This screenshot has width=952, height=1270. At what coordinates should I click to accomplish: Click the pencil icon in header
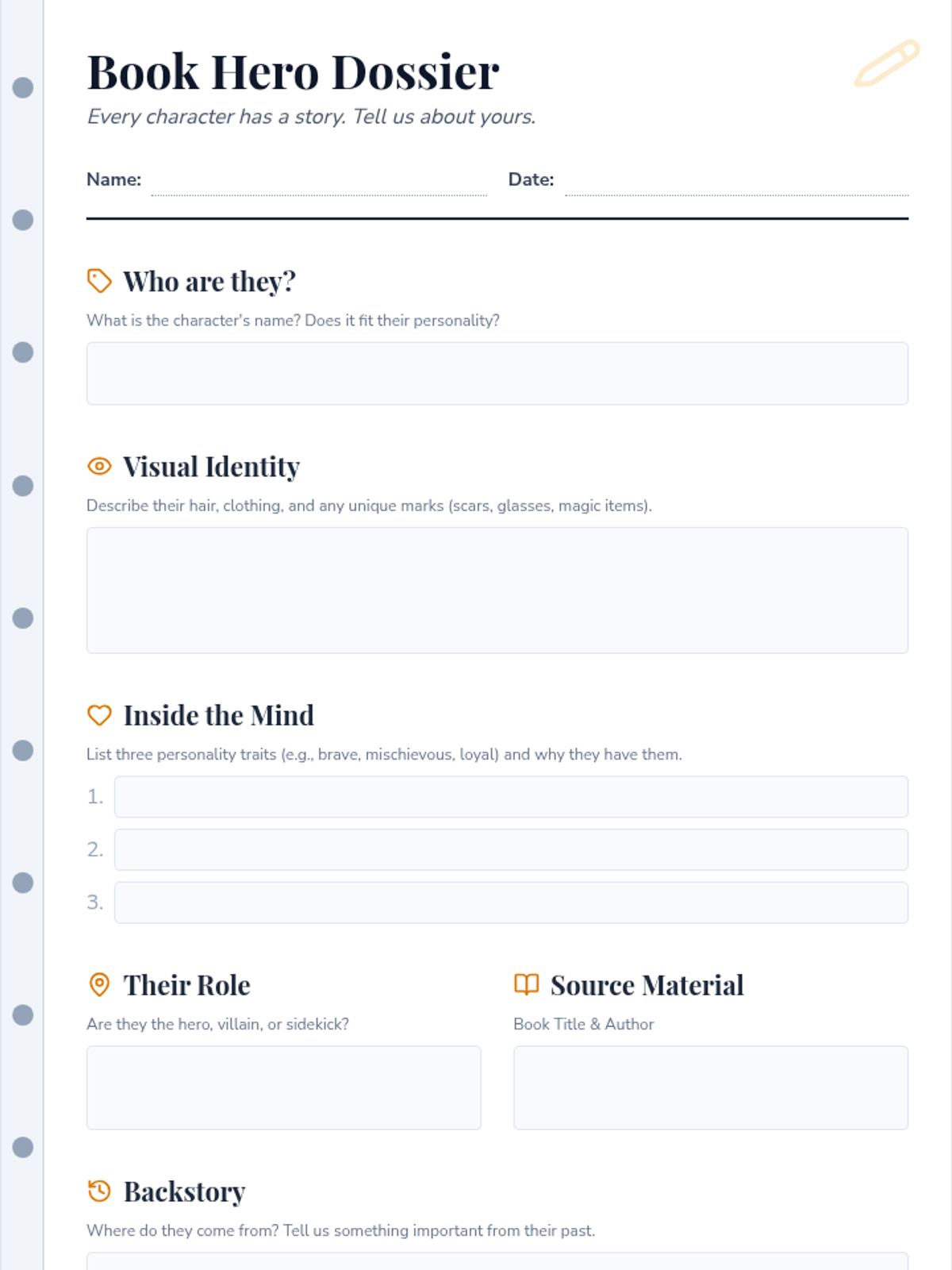click(887, 63)
